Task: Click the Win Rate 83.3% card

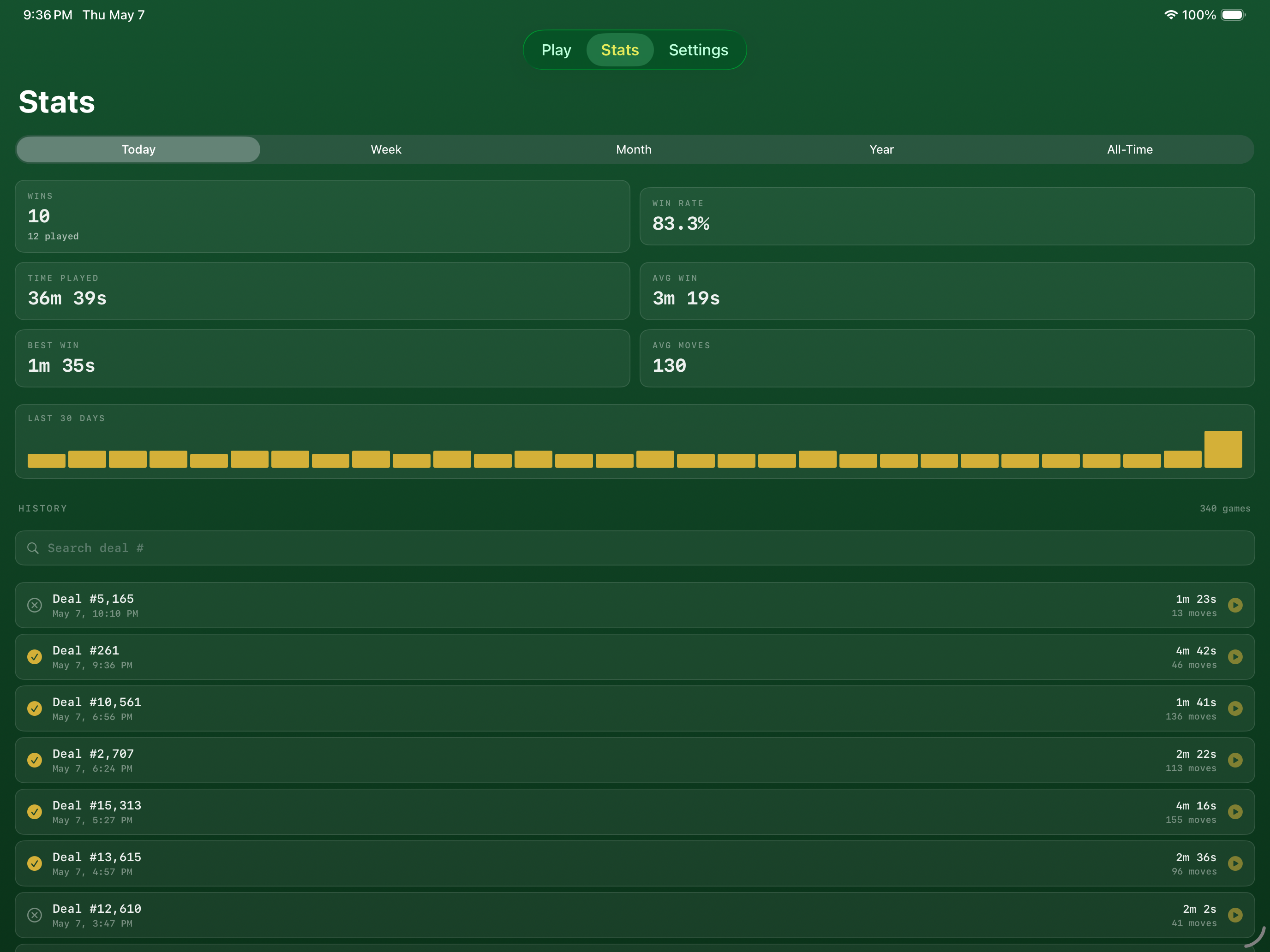Action: pos(947,216)
